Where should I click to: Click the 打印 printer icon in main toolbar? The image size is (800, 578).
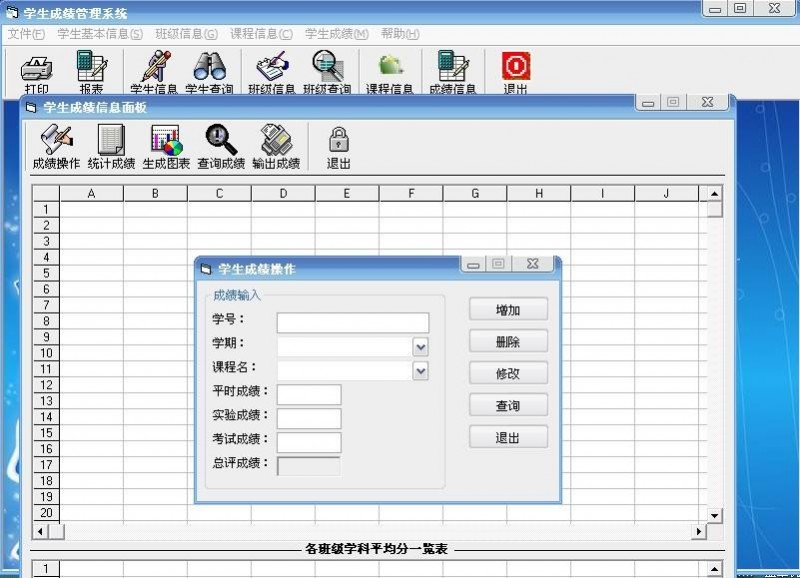(36, 70)
